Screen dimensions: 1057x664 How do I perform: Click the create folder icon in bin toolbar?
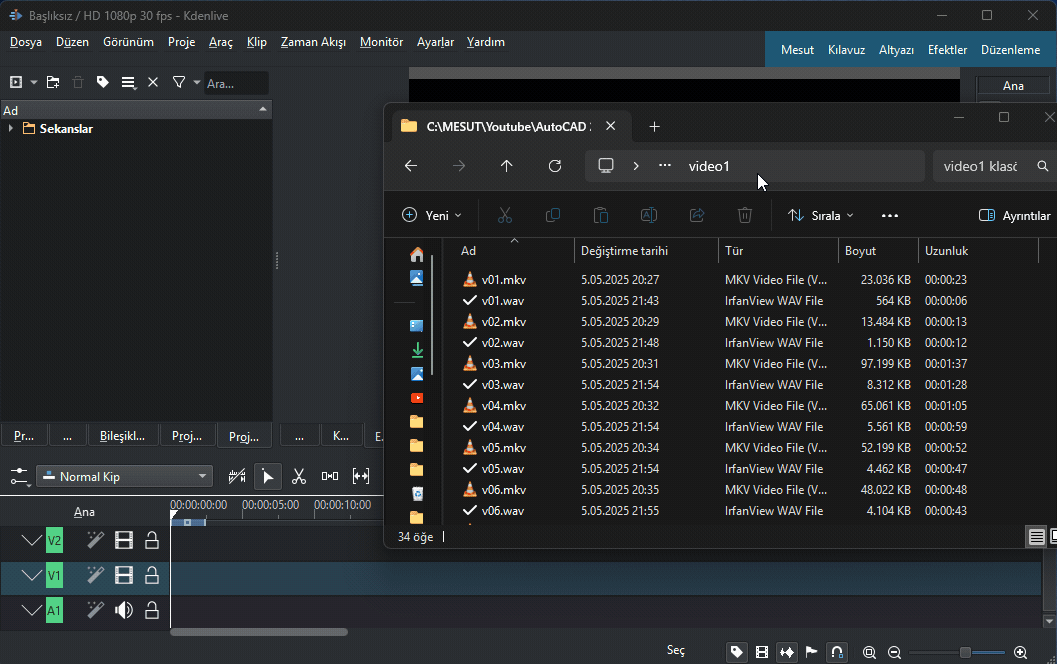[x=53, y=82]
